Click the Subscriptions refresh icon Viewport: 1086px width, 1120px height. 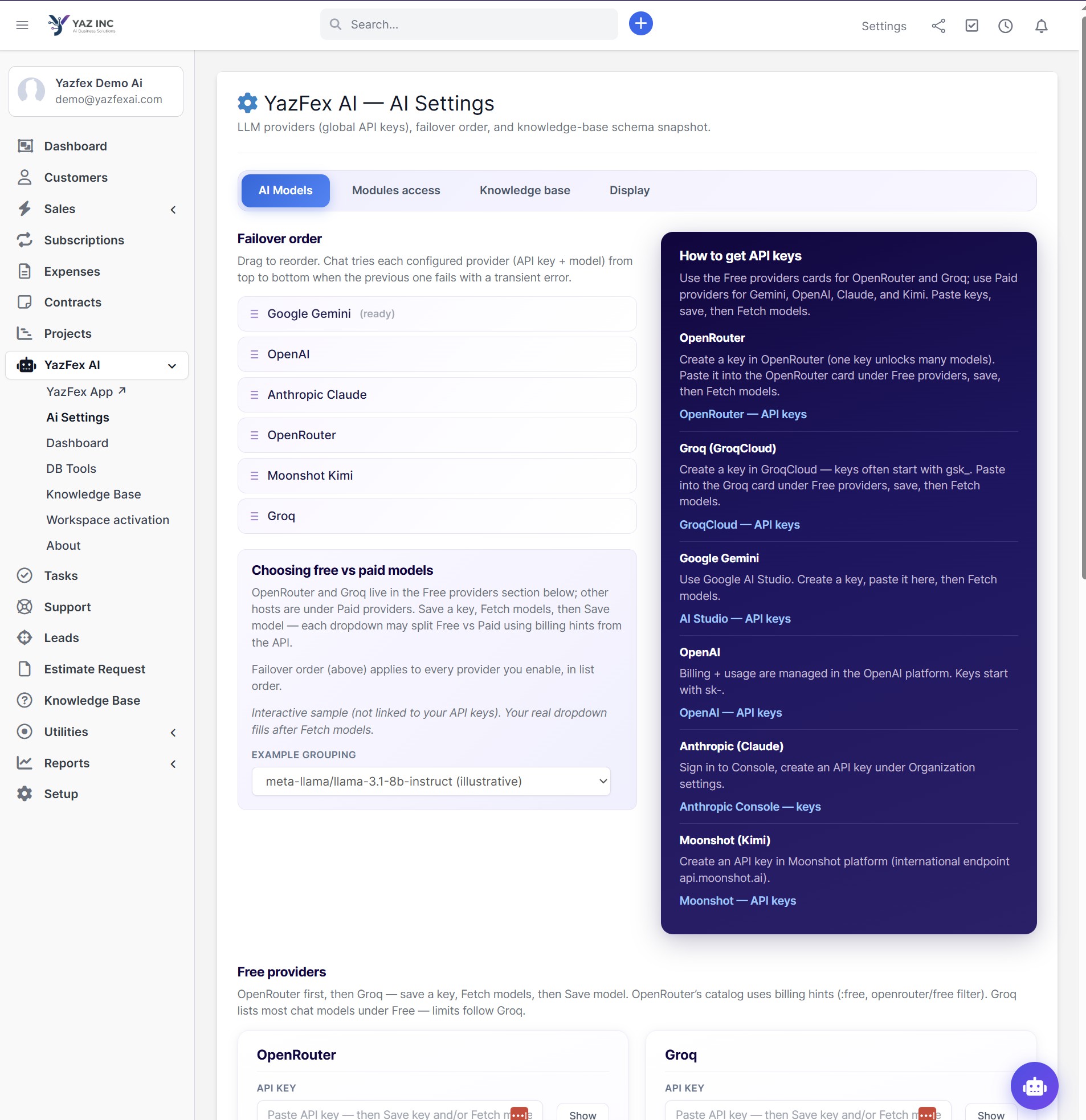(x=25, y=240)
